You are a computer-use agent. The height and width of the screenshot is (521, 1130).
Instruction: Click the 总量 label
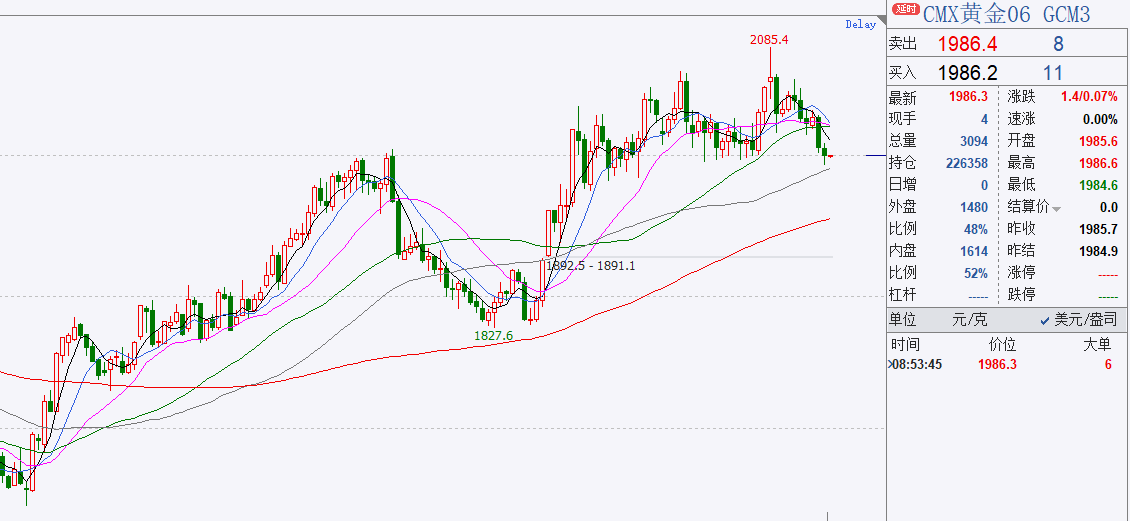coord(903,141)
